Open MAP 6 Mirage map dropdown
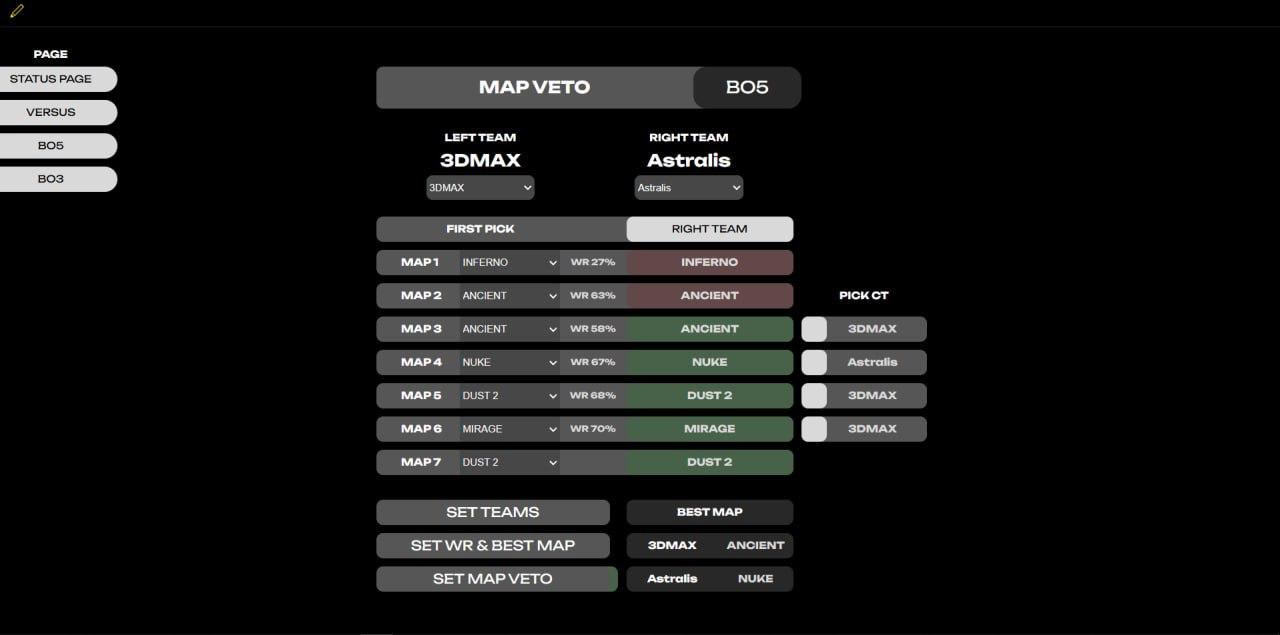 click(x=509, y=429)
